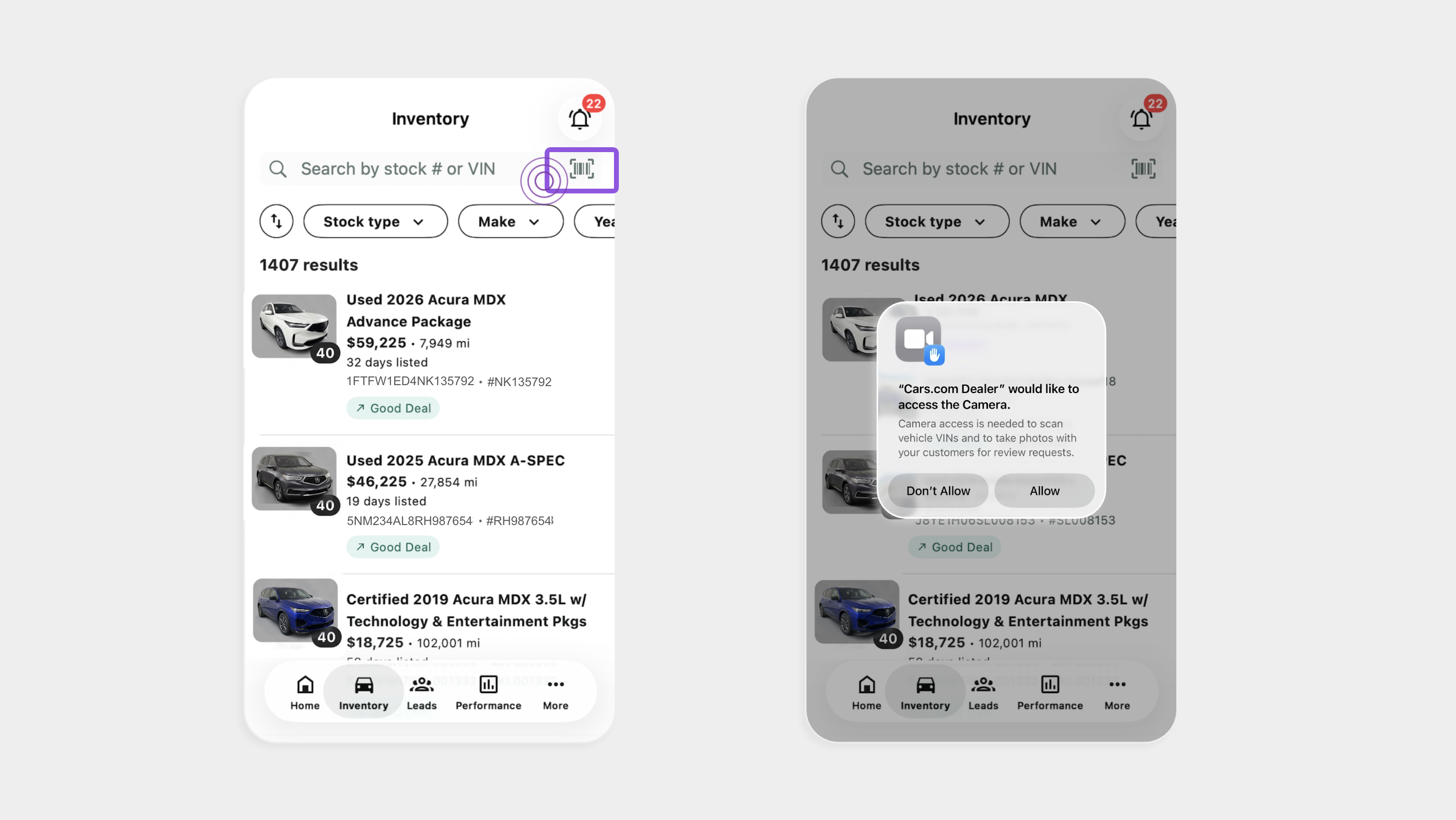
Task: Open the Leads tab in left phone
Action: pyautogui.click(x=421, y=693)
